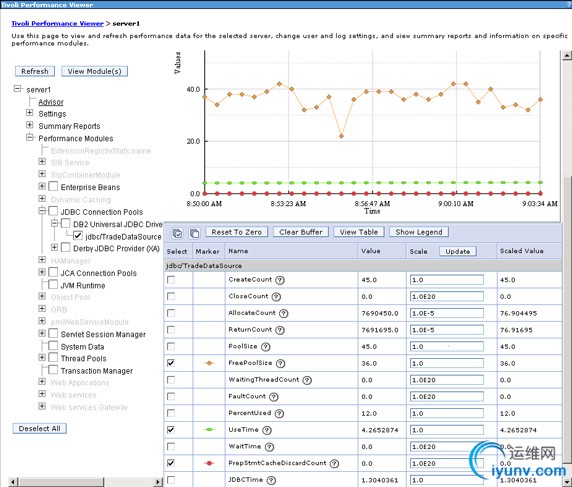Show help for PercentUsed

coord(279,414)
